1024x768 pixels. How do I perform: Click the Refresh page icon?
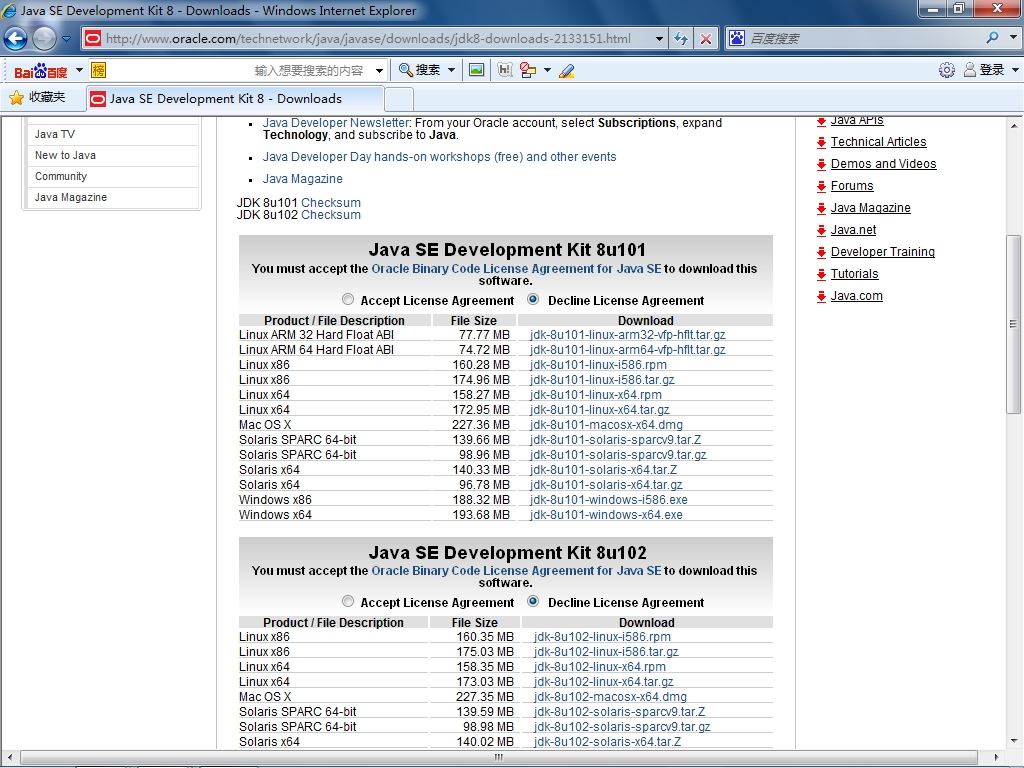coord(680,39)
